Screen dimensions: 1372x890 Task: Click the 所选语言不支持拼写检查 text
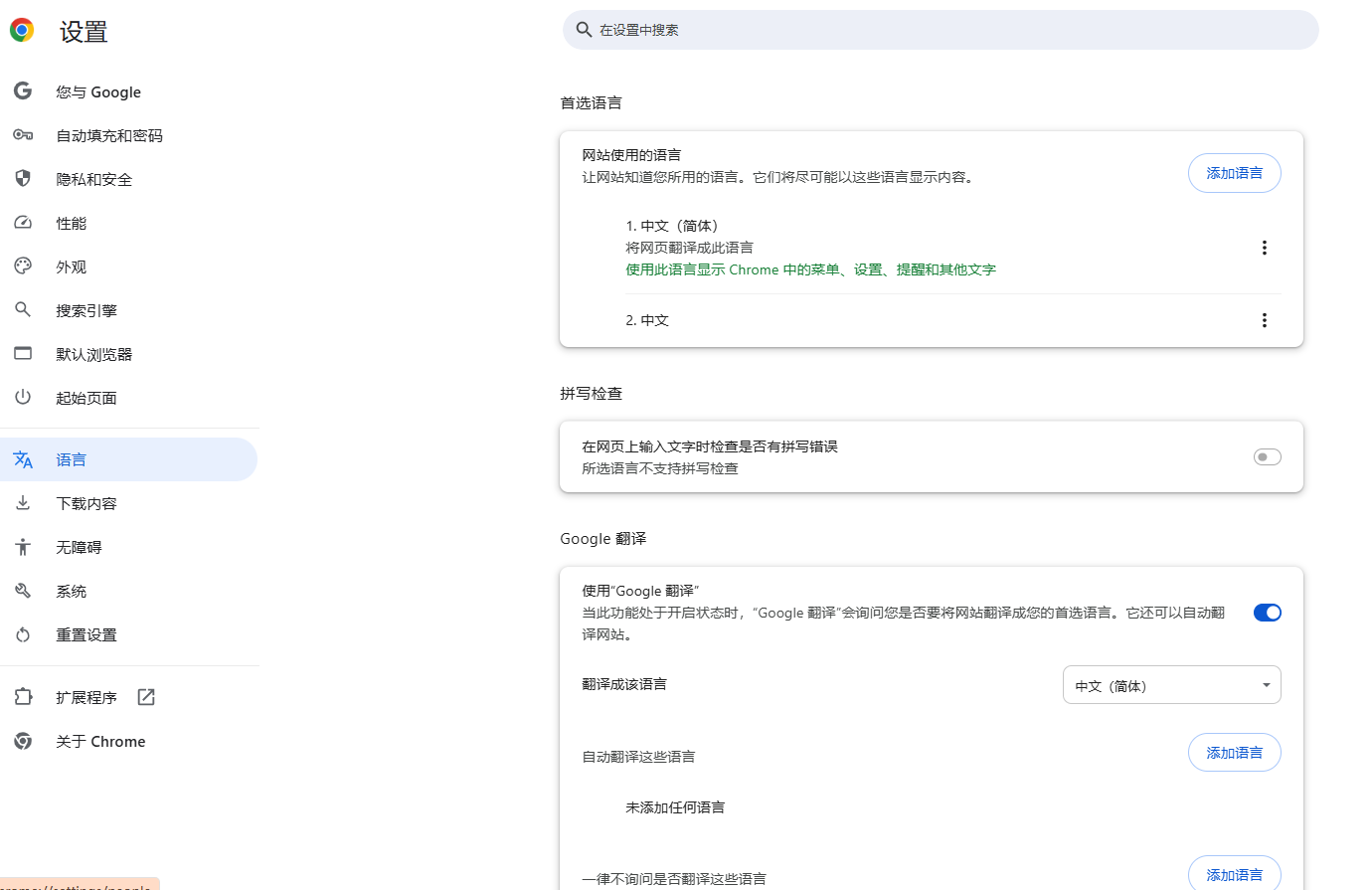pos(660,468)
